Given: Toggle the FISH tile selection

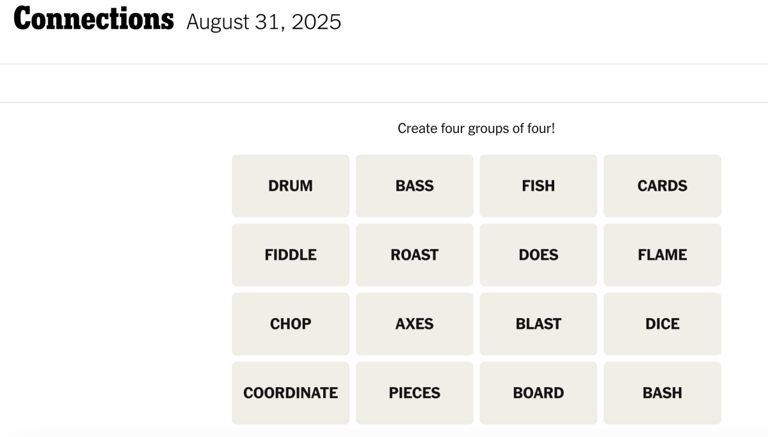Looking at the screenshot, I should coord(538,186).
